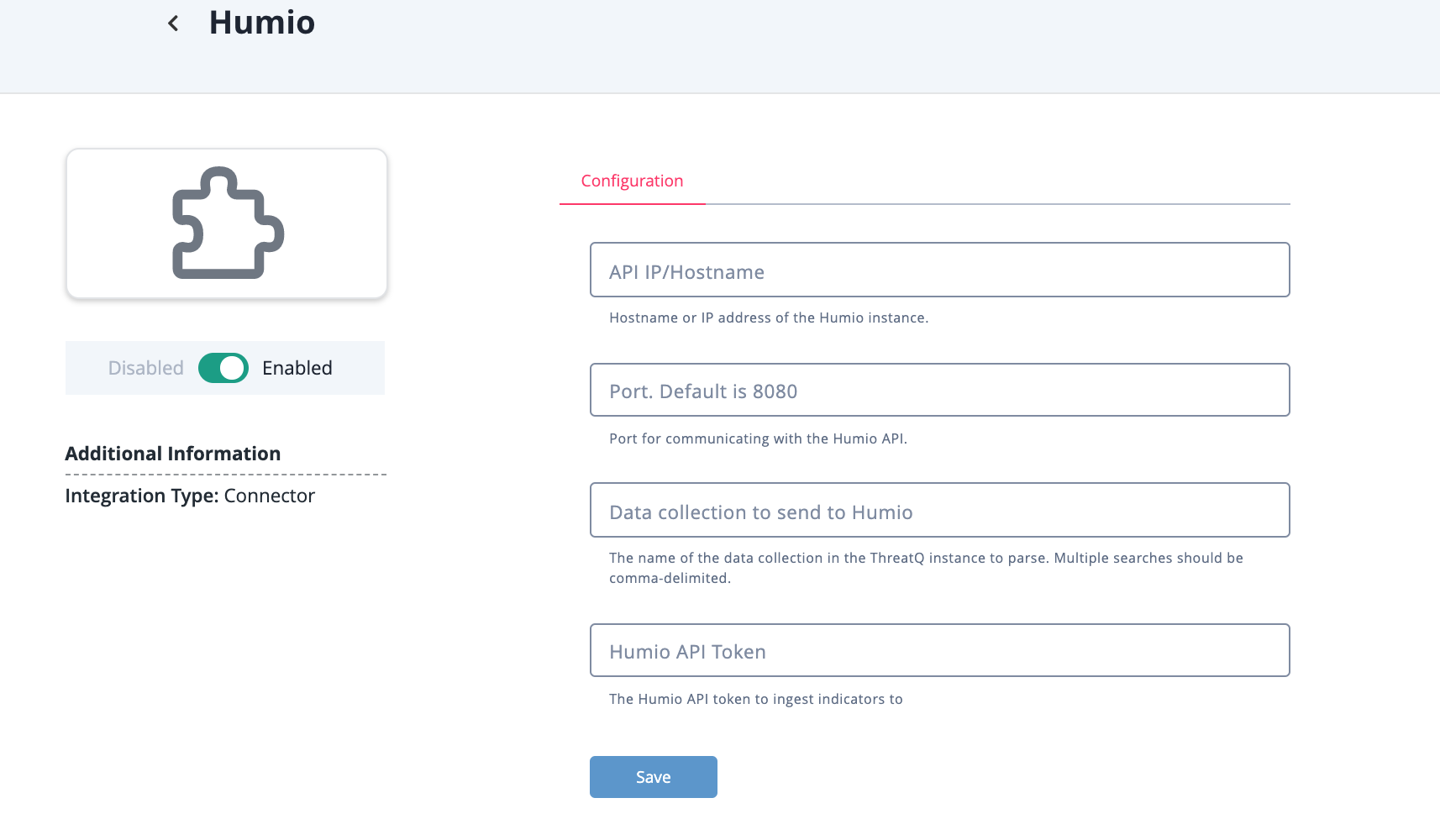Viewport: 1440px width, 840px height.
Task: Click the Humio API token helper text
Action: pyautogui.click(x=756, y=699)
